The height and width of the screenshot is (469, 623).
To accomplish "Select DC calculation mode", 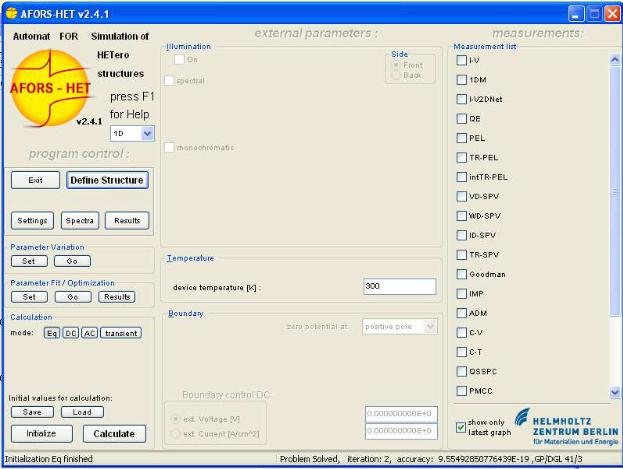I will (71, 333).
